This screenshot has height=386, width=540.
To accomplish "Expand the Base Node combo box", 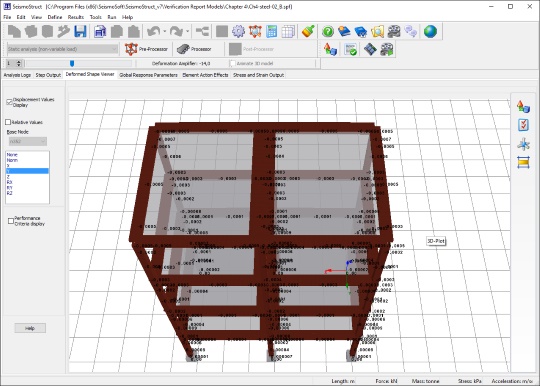I will (x=28, y=141).
